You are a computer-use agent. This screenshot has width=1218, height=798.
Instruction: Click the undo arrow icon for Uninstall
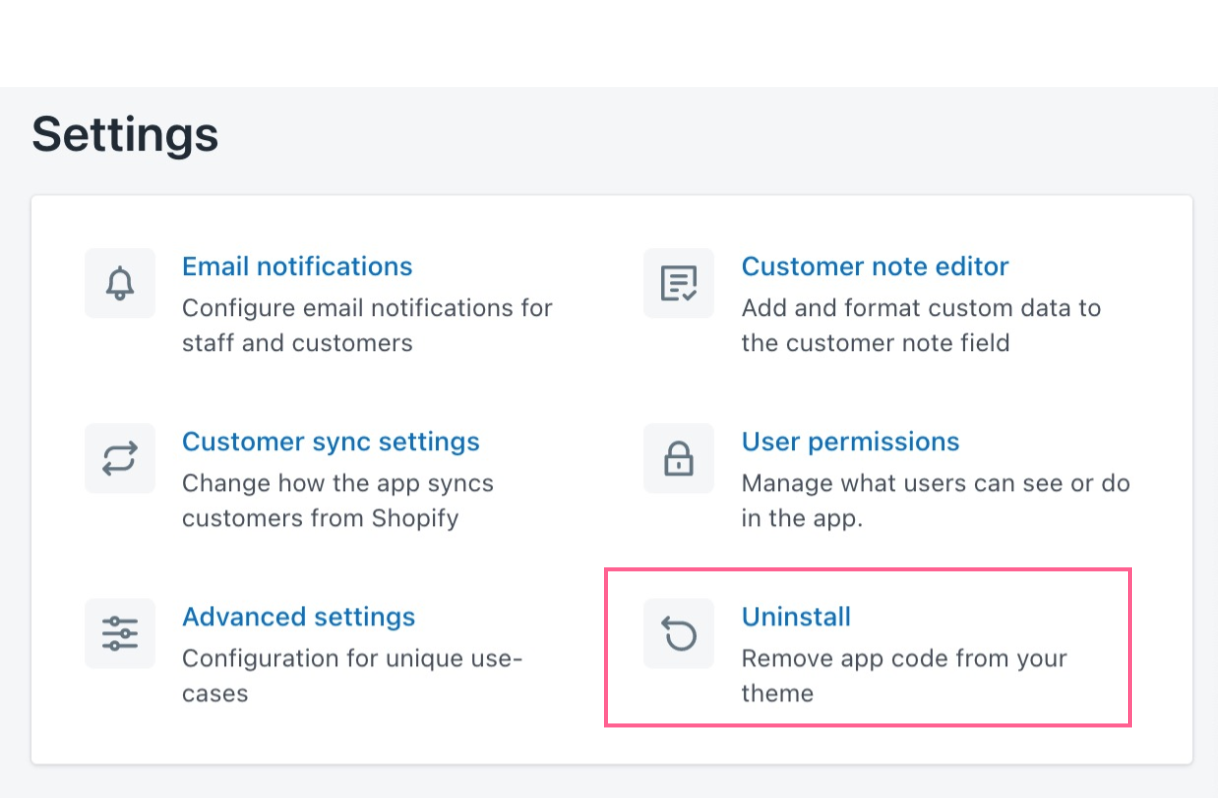pyautogui.click(x=679, y=633)
